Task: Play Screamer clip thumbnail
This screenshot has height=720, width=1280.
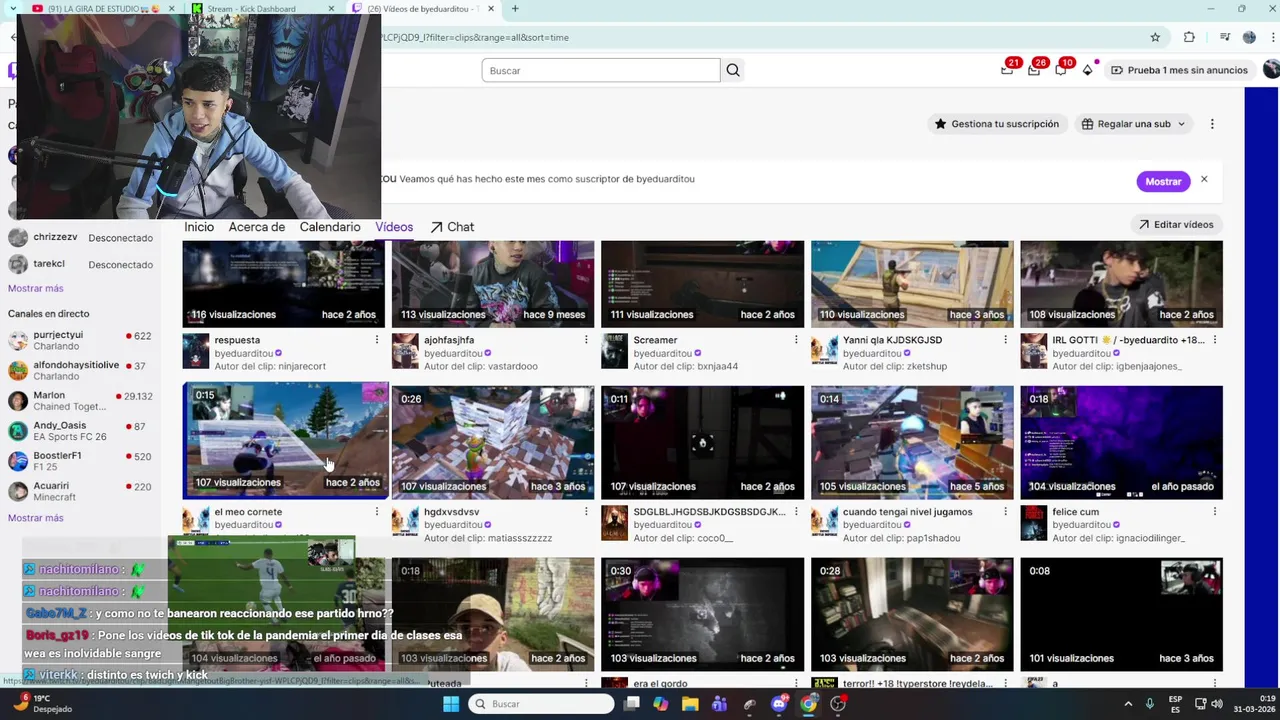Action: pyautogui.click(x=702, y=284)
